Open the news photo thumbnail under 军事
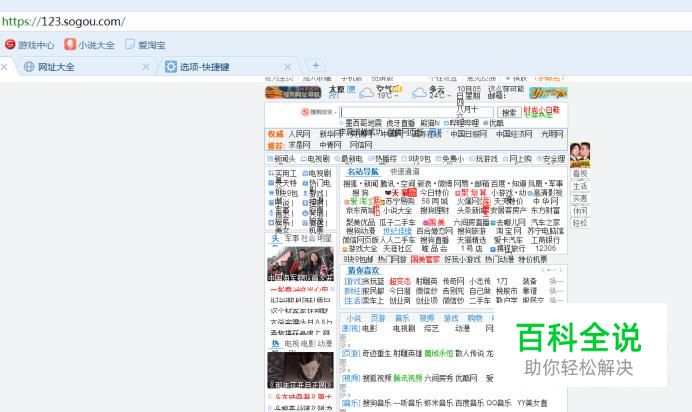This screenshot has height=412, width=692. (x=300, y=264)
